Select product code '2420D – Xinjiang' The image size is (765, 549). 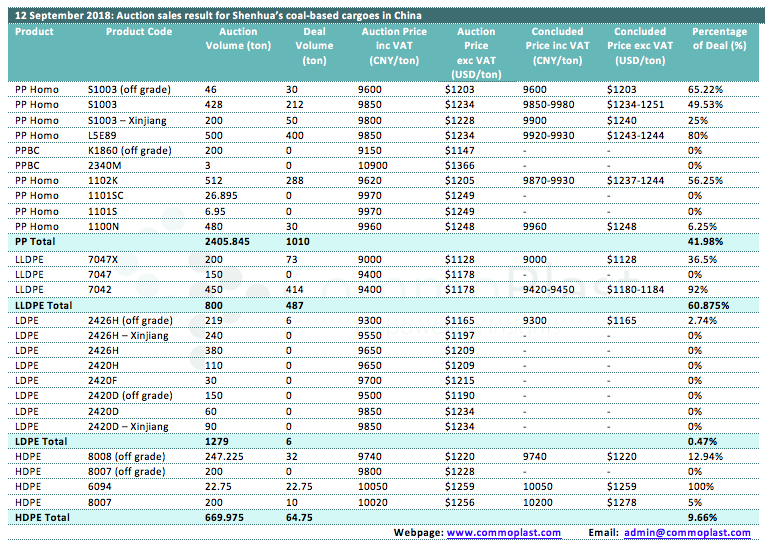coord(128,427)
